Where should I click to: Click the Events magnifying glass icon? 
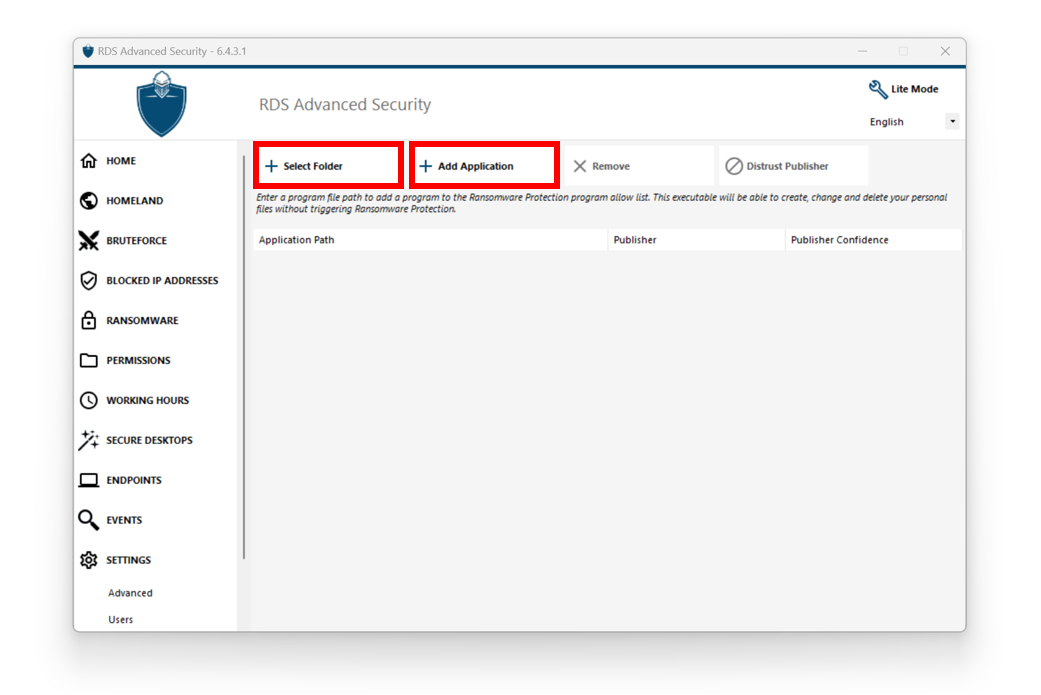tap(88, 520)
